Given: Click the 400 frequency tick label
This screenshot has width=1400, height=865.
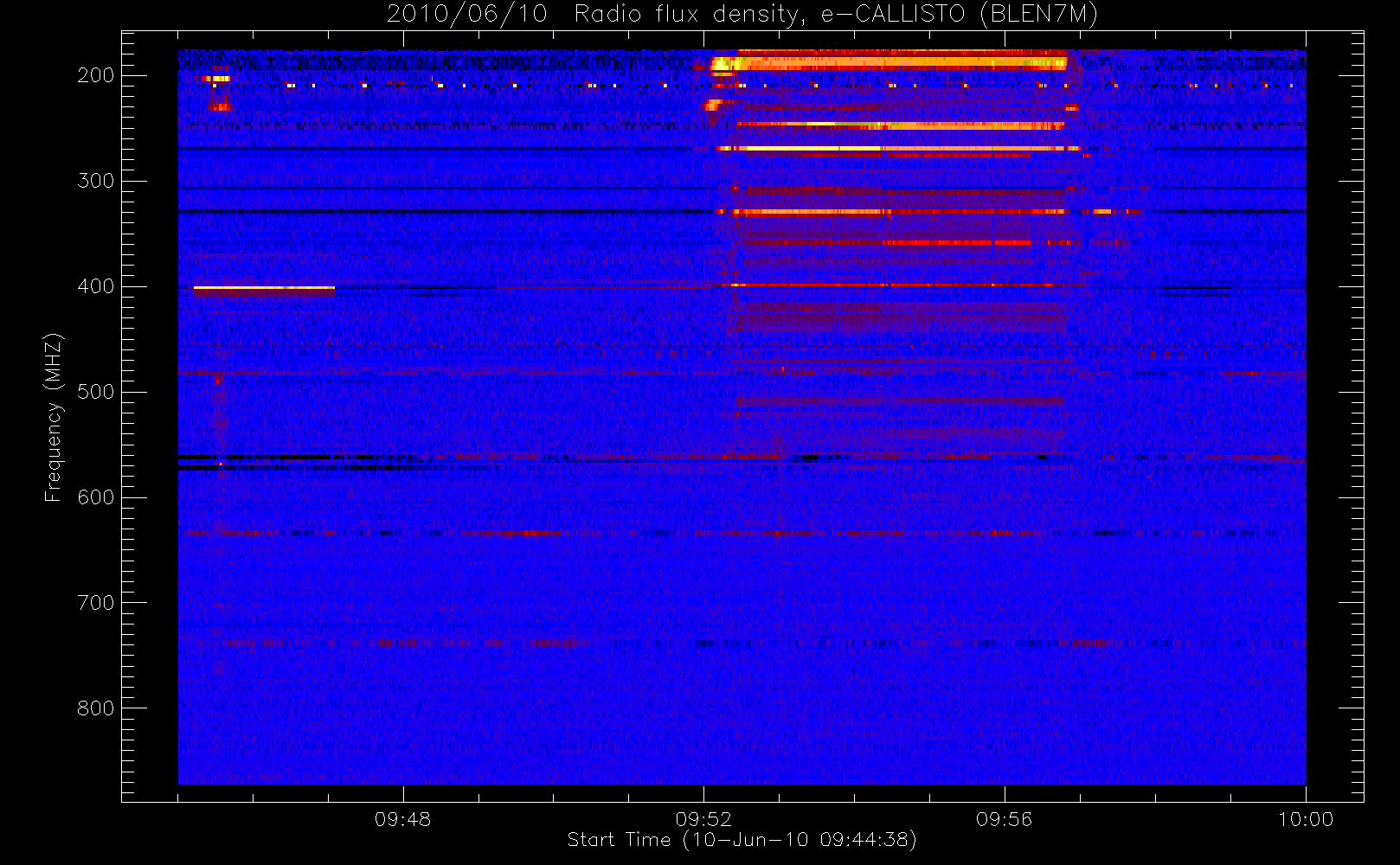Looking at the screenshot, I should click(x=95, y=286).
